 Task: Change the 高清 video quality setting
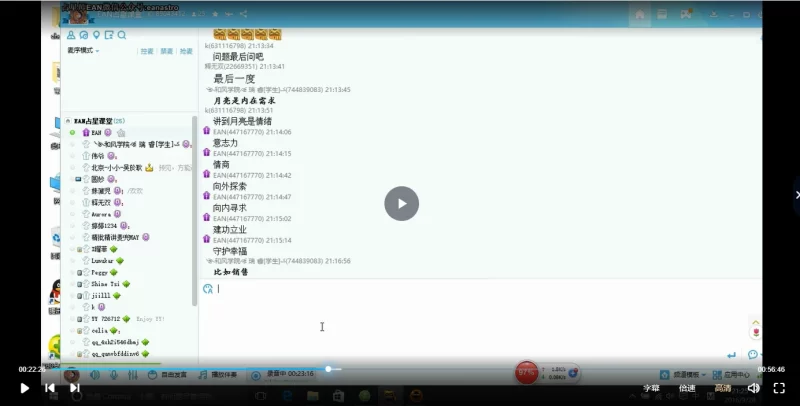click(x=722, y=388)
